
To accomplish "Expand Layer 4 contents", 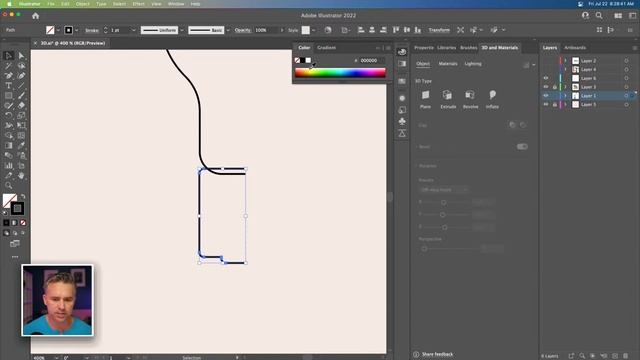I will pos(566,69).
